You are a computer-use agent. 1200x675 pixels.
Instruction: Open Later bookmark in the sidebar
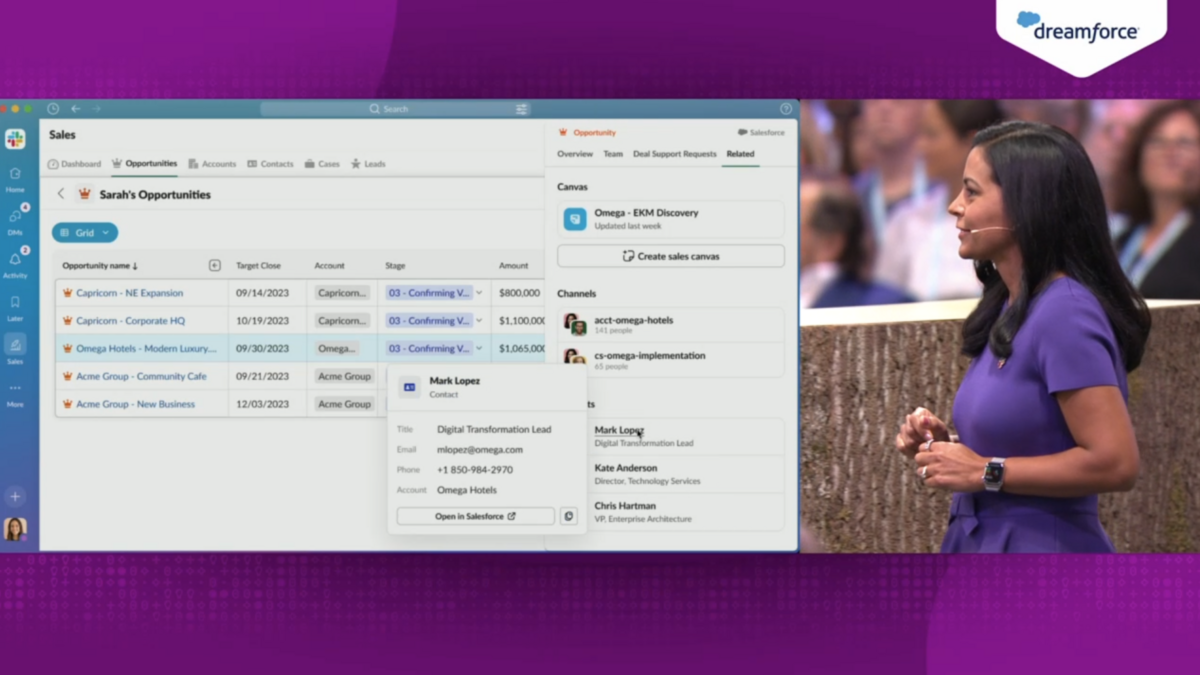point(15,307)
